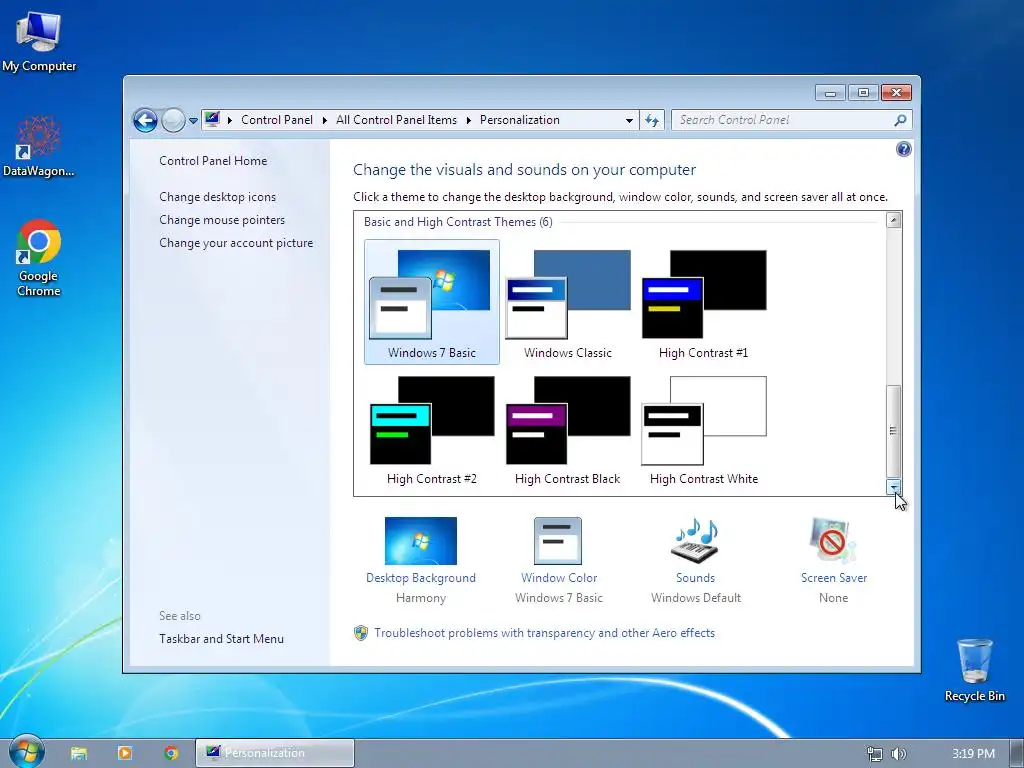
Task: Select the Personalization taskbar button
Action: tap(275, 753)
